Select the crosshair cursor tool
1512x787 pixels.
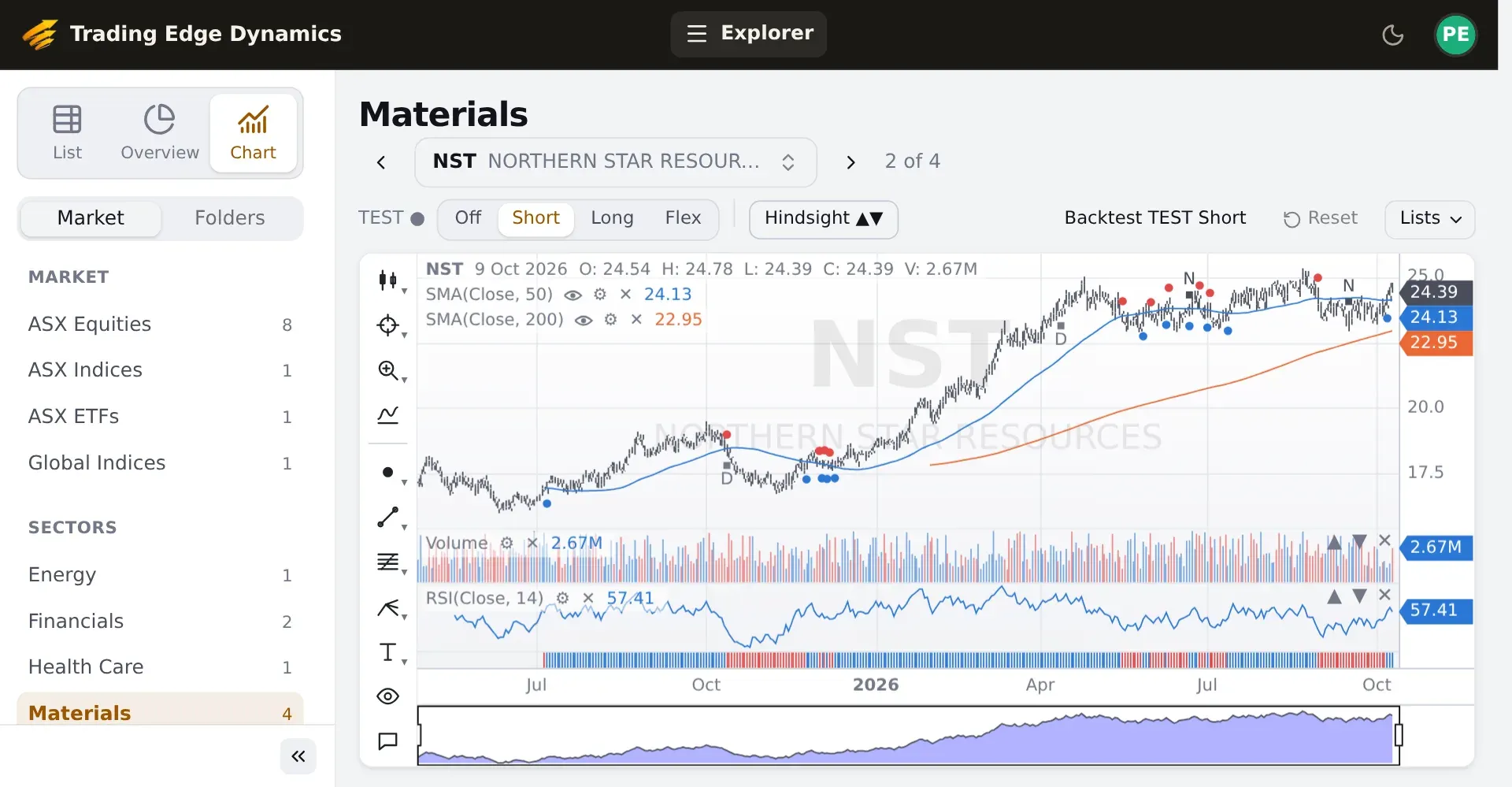(387, 325)
